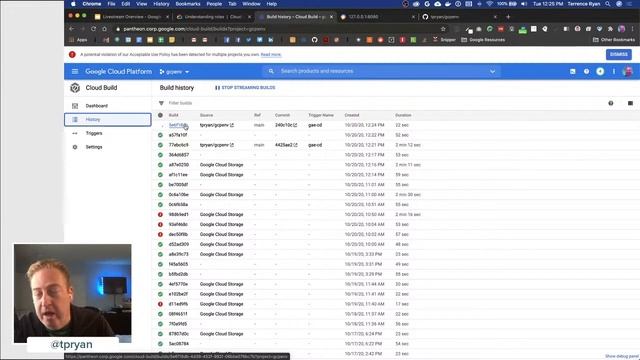Click build a87e0250

pyautogui.click(x=179, y=165)
